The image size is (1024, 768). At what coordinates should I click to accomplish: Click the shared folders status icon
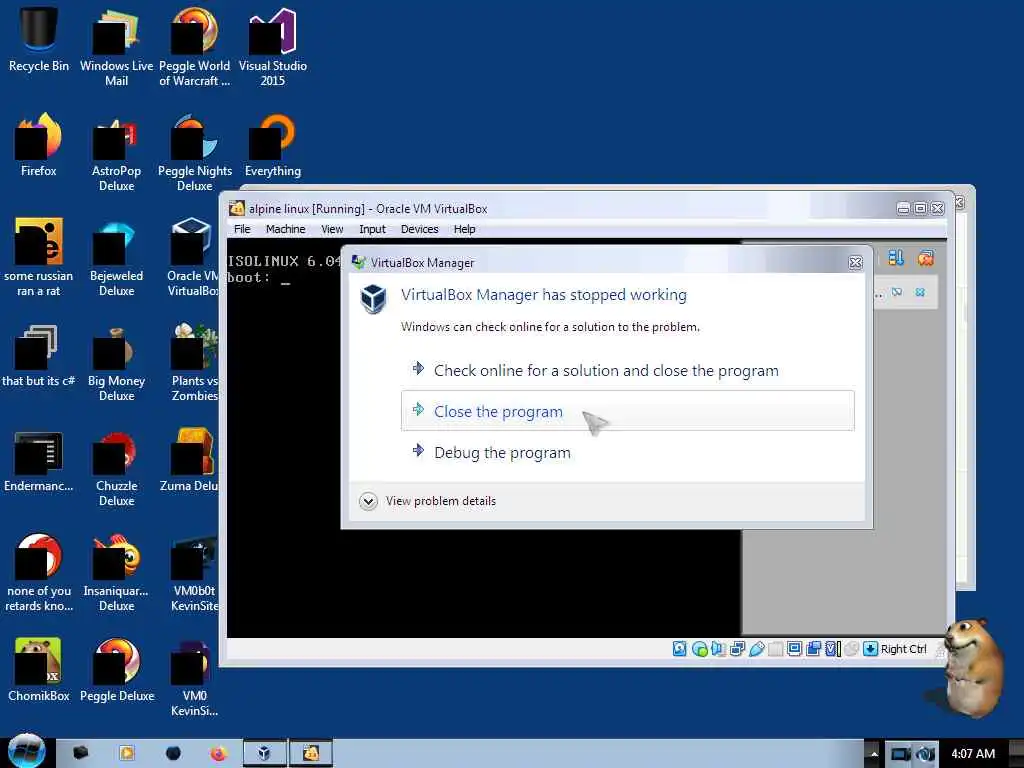775,648
